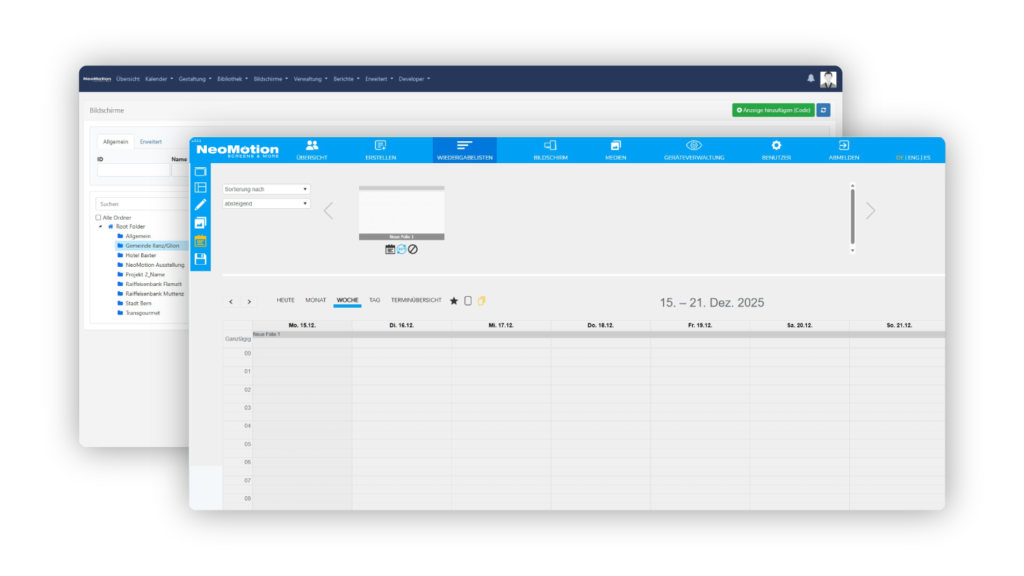Open the Sortierung nach dropdown

point(266,189)
